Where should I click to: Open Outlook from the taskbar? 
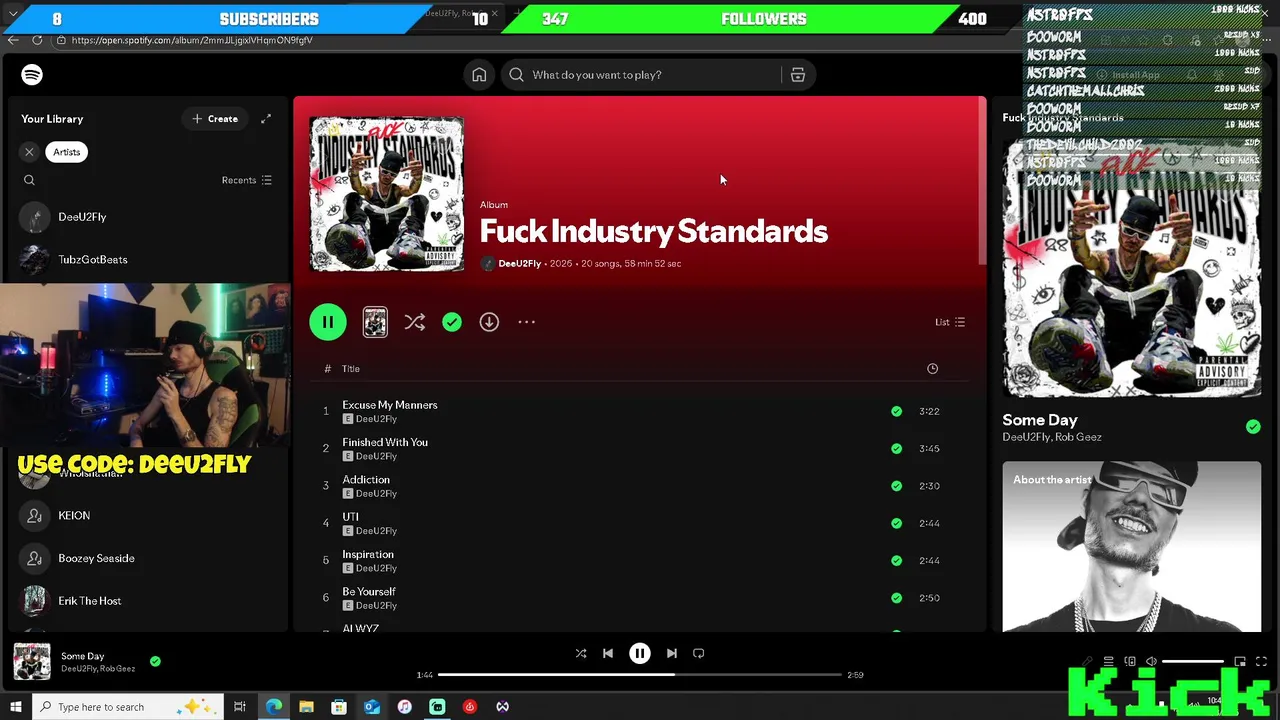tap(371, 707)
